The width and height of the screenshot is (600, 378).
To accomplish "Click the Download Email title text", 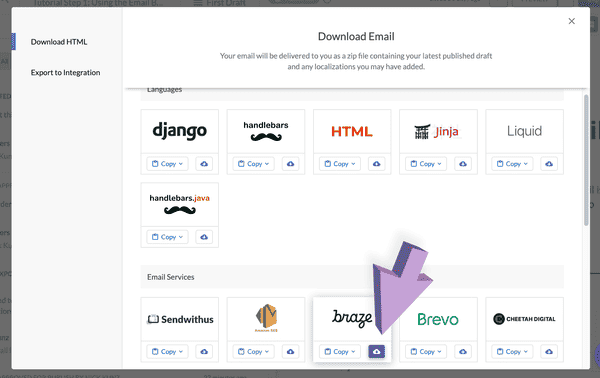I will pos(356,36).
